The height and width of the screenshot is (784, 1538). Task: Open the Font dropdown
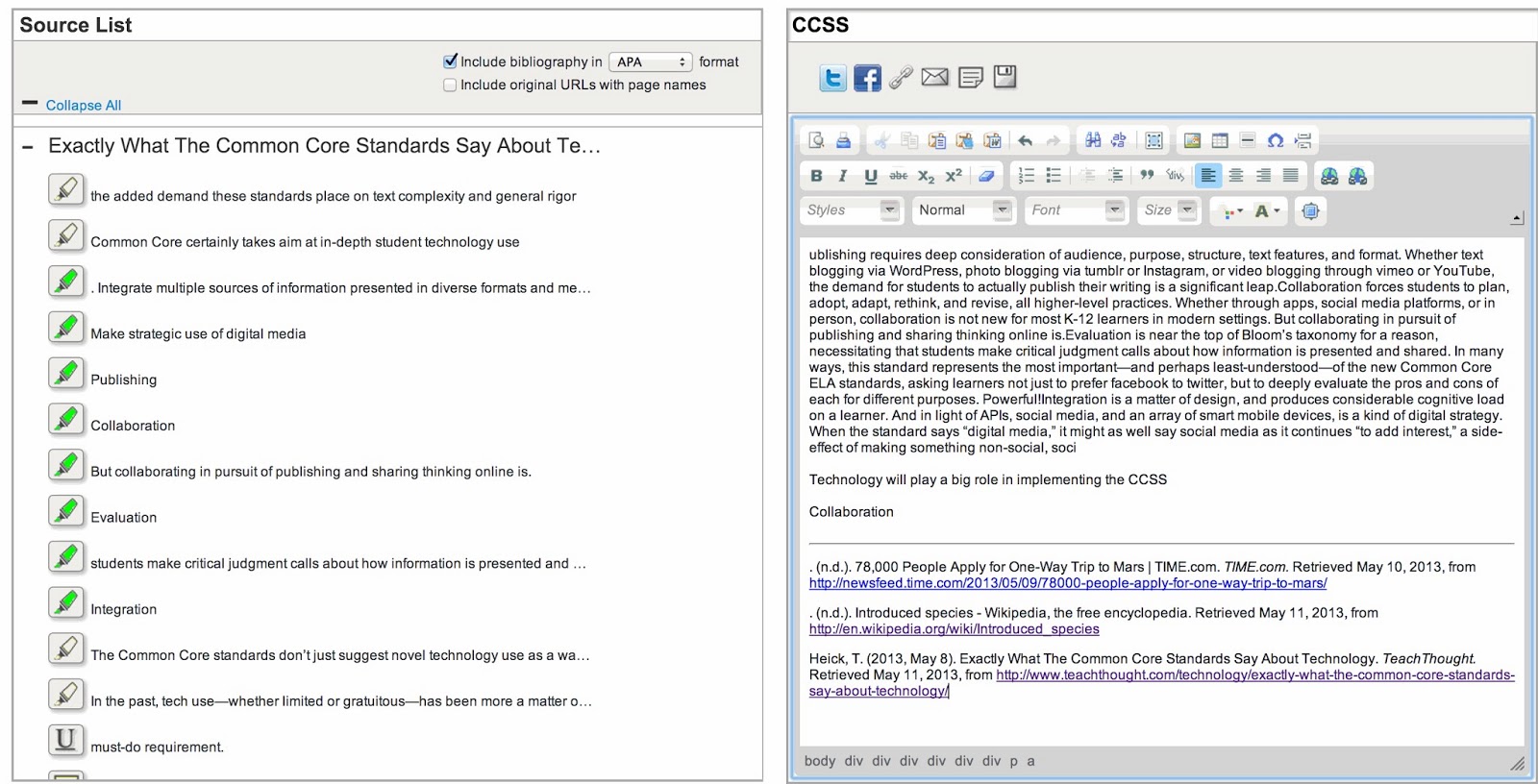pyautogui.click(x=1077, y=210)
